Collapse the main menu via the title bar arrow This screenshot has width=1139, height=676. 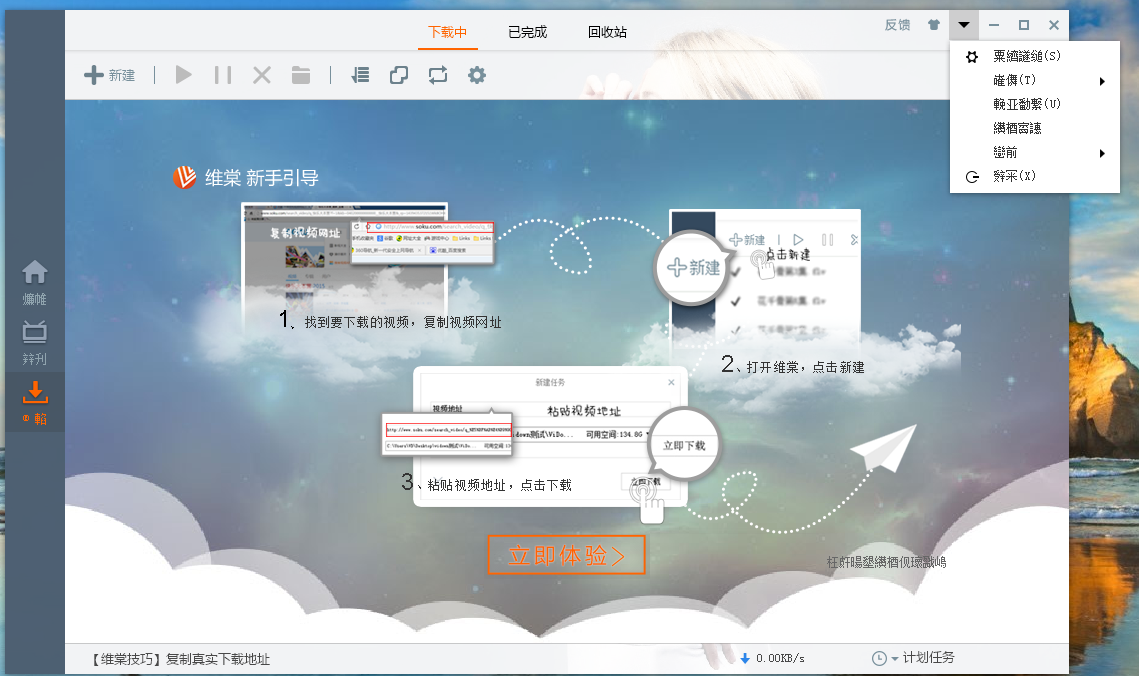coord(964,25)
